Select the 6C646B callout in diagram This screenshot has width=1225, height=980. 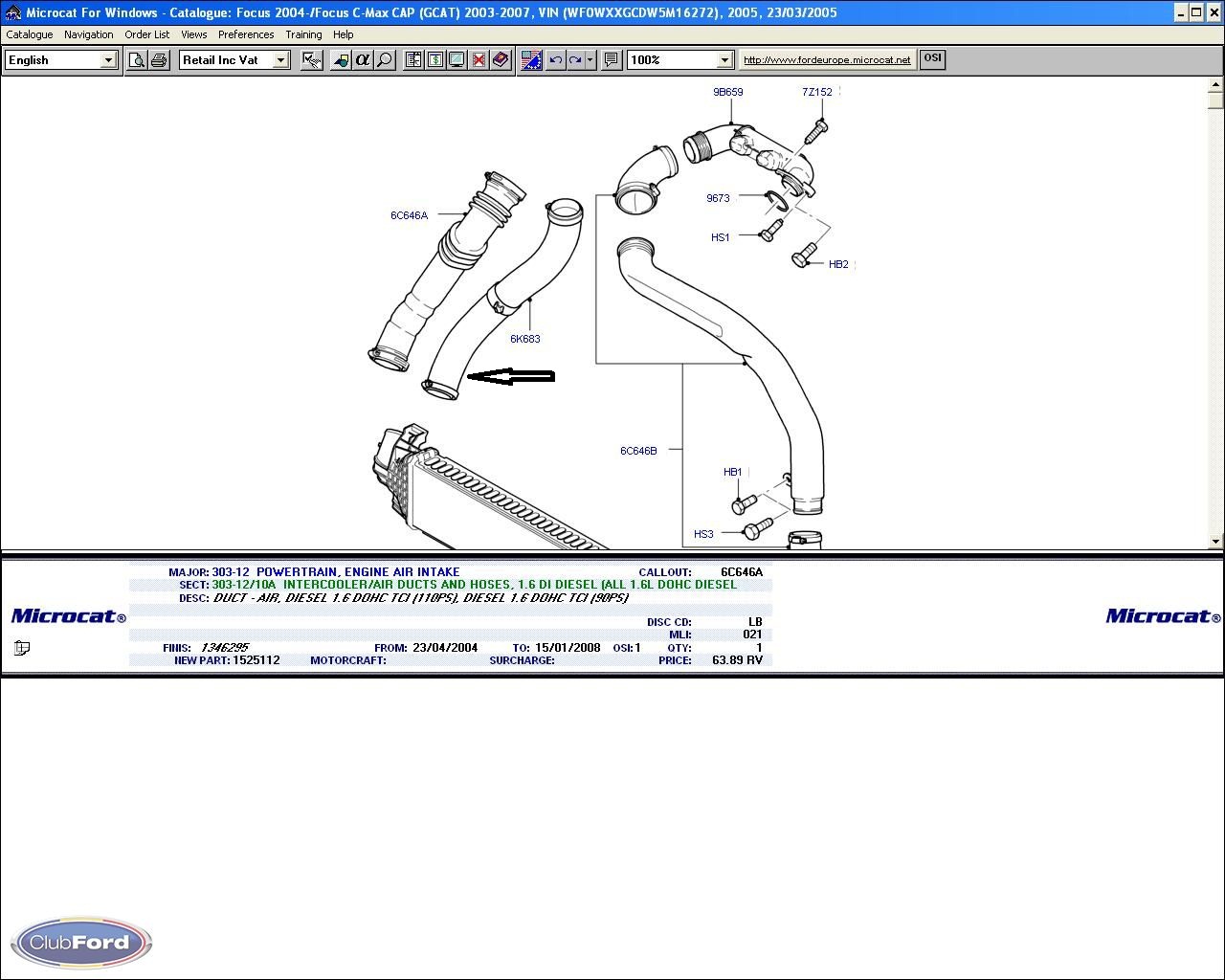tap(638, 451)
